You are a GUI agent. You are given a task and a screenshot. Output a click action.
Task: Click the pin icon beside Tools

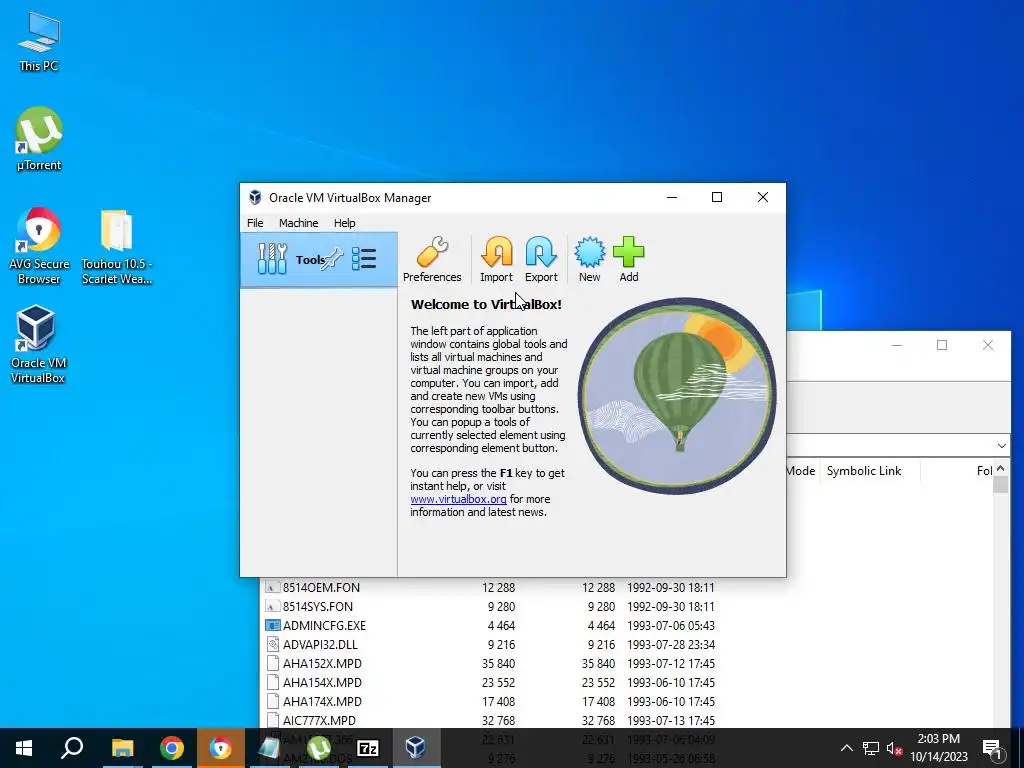click(x=331, y=259)
